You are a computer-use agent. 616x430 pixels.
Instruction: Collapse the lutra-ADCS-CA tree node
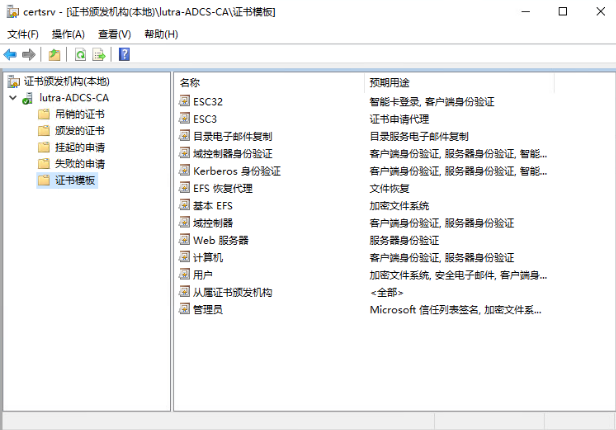[x=13, y=98]
